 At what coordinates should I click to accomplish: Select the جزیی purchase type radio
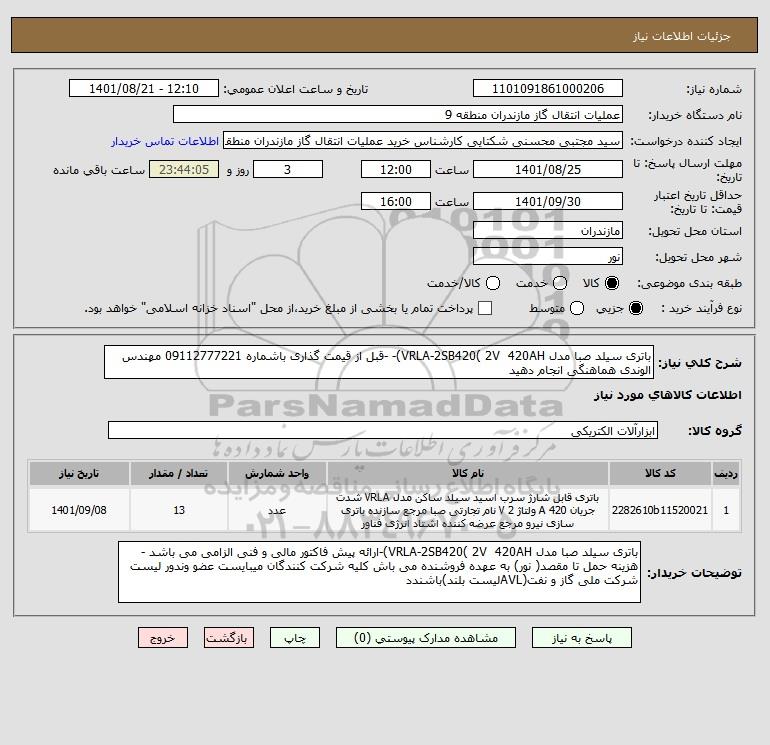635,308
